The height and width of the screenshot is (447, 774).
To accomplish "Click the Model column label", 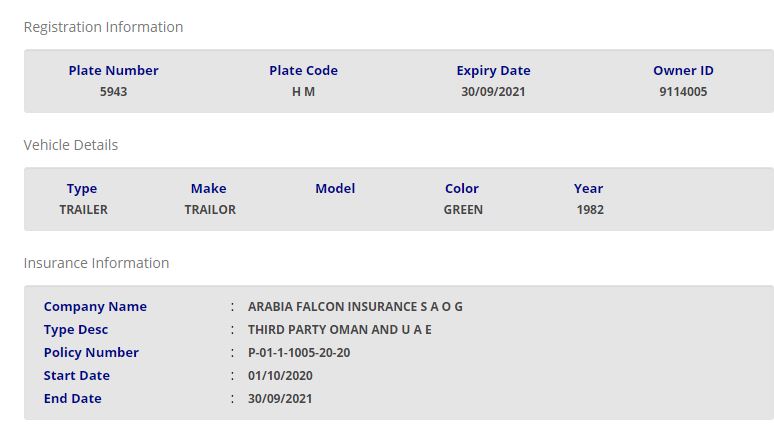I will click(x=335, y=188).
